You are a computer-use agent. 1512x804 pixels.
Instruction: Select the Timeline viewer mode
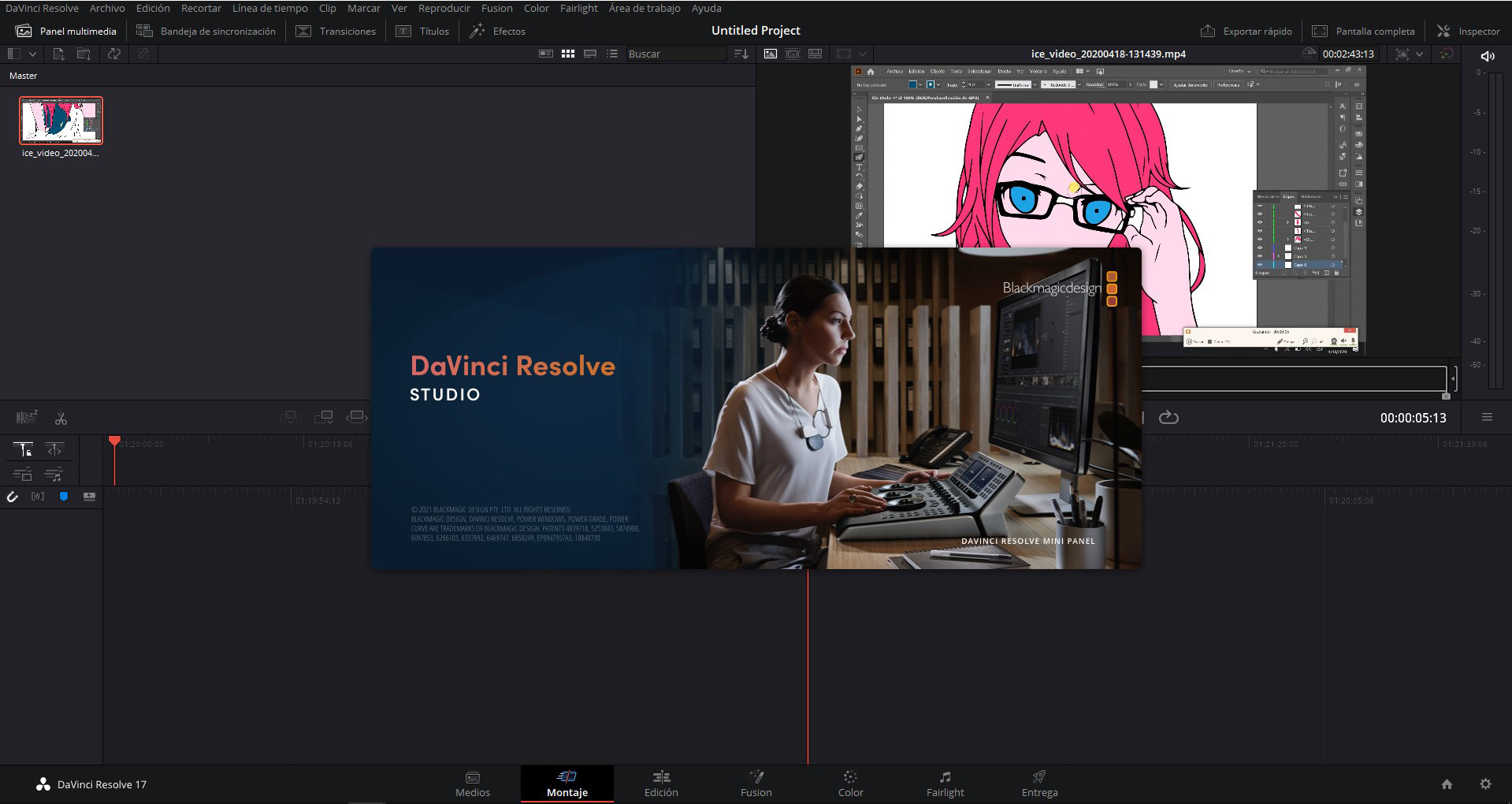815,54
